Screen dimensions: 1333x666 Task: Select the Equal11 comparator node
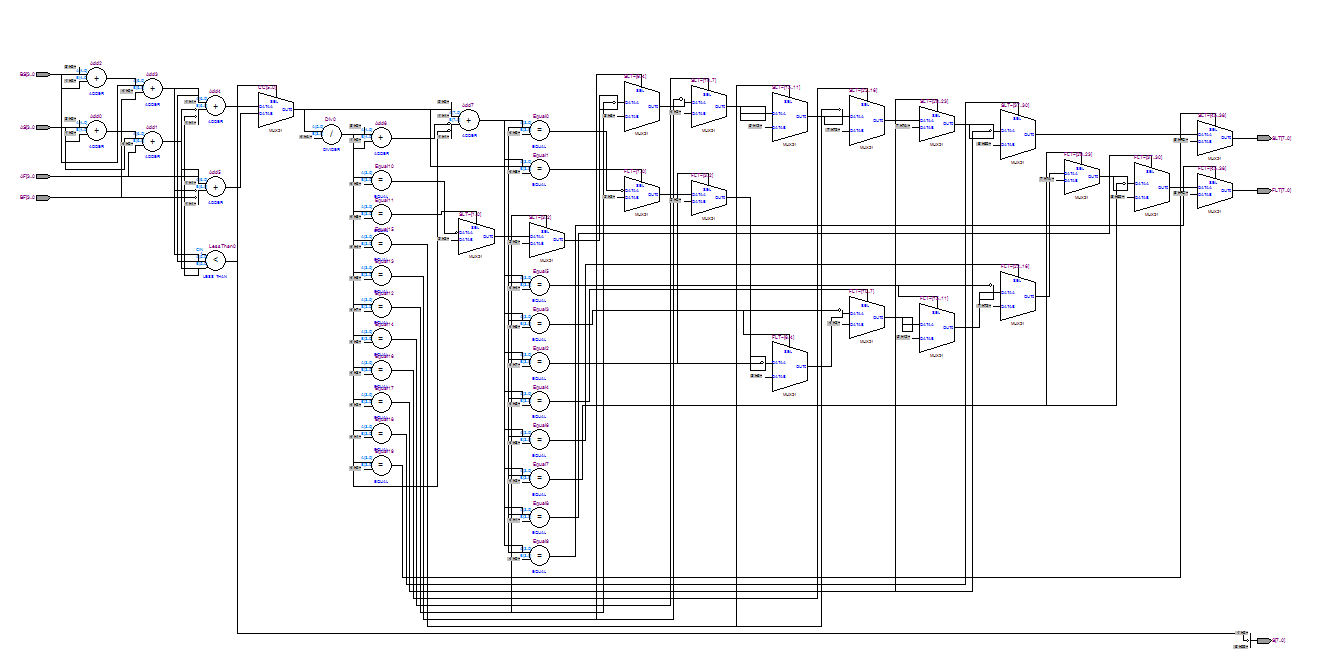[x=381, y=213]
